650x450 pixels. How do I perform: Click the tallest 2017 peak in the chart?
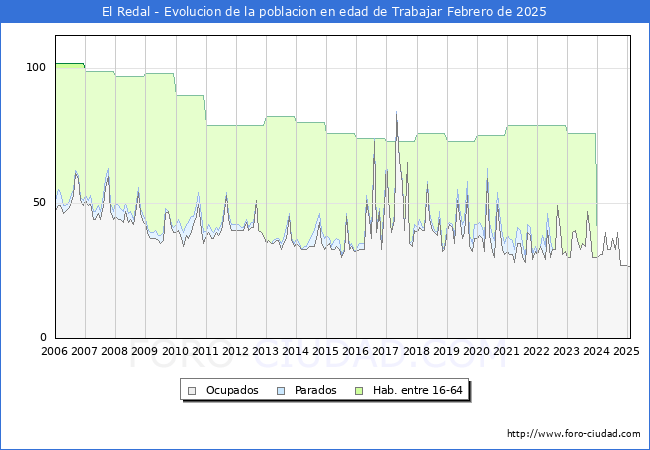tap(396, 112)
